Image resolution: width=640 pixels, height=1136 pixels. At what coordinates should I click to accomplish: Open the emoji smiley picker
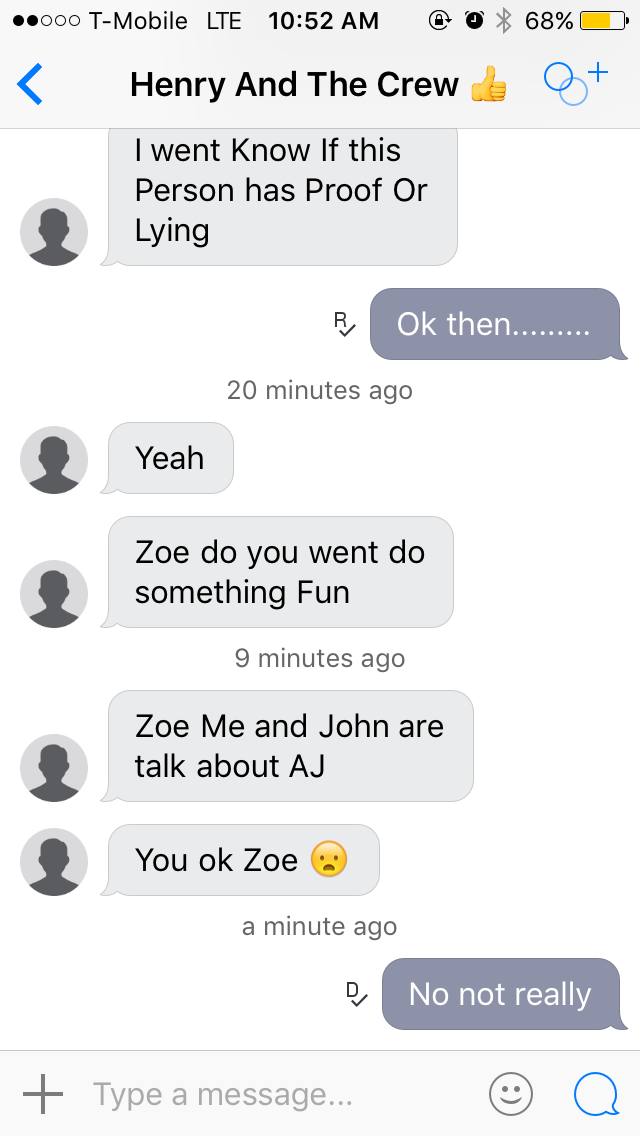tap(511, 1094)
